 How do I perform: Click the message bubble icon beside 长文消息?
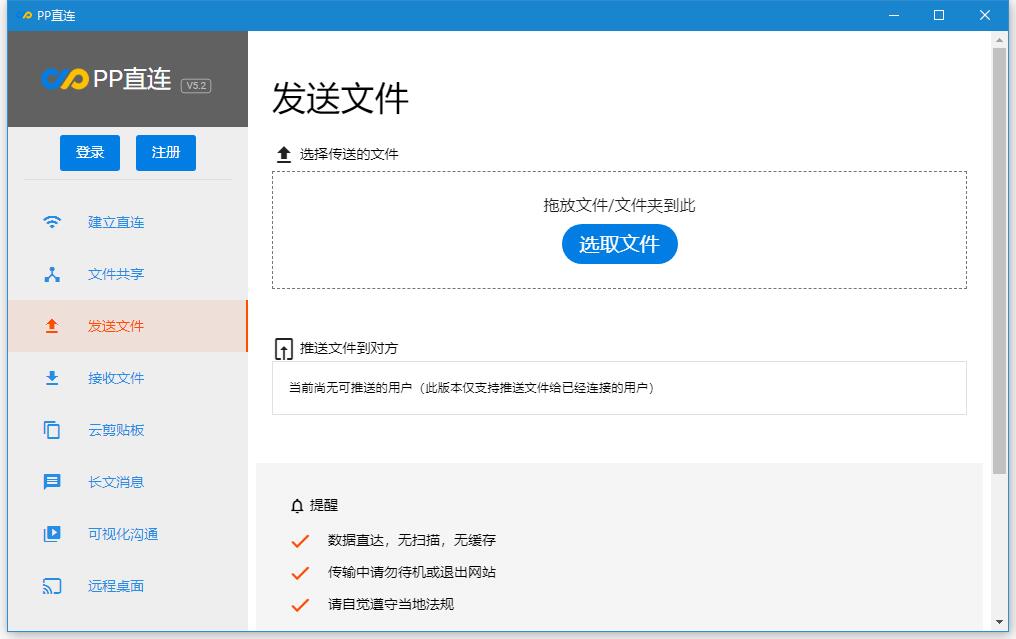(x=52, y=482)
